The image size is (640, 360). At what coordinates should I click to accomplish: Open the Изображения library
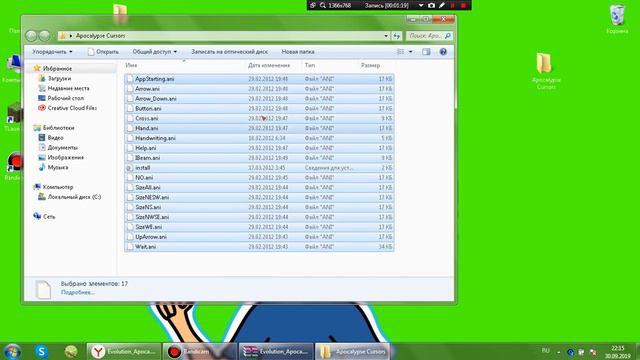tap(65, 158)
